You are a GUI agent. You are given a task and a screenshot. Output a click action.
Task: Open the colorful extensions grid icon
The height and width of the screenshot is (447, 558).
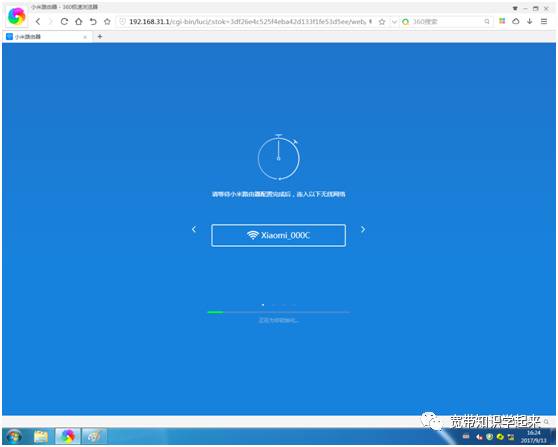pos(502,21)
